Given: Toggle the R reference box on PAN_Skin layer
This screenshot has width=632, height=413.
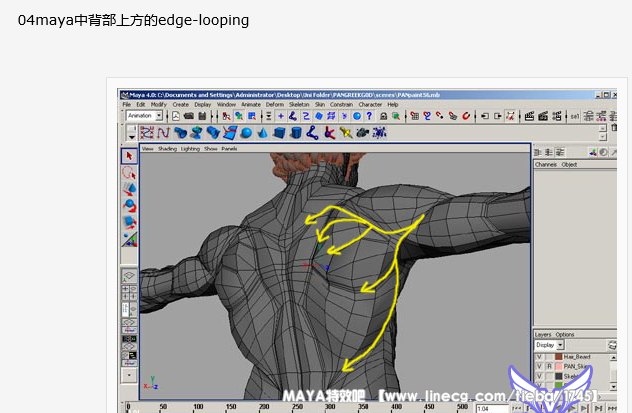Looking at the screenshot, I should 548,368.
